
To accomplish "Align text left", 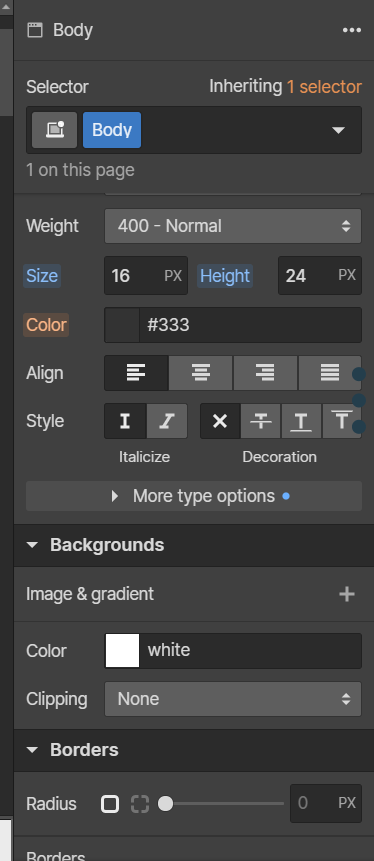I will coord(136,373).
